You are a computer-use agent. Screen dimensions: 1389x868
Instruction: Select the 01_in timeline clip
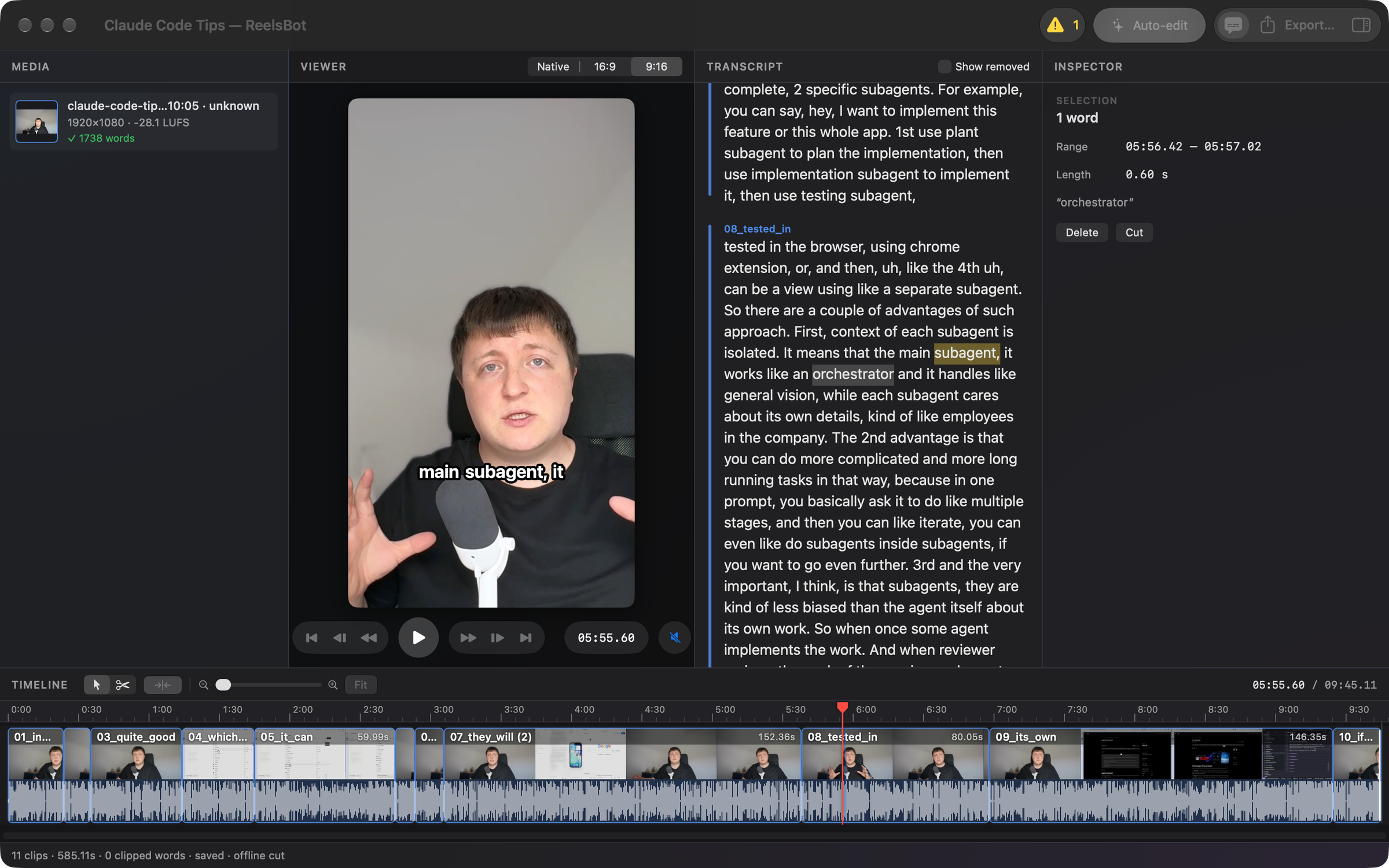pos(35,775)
